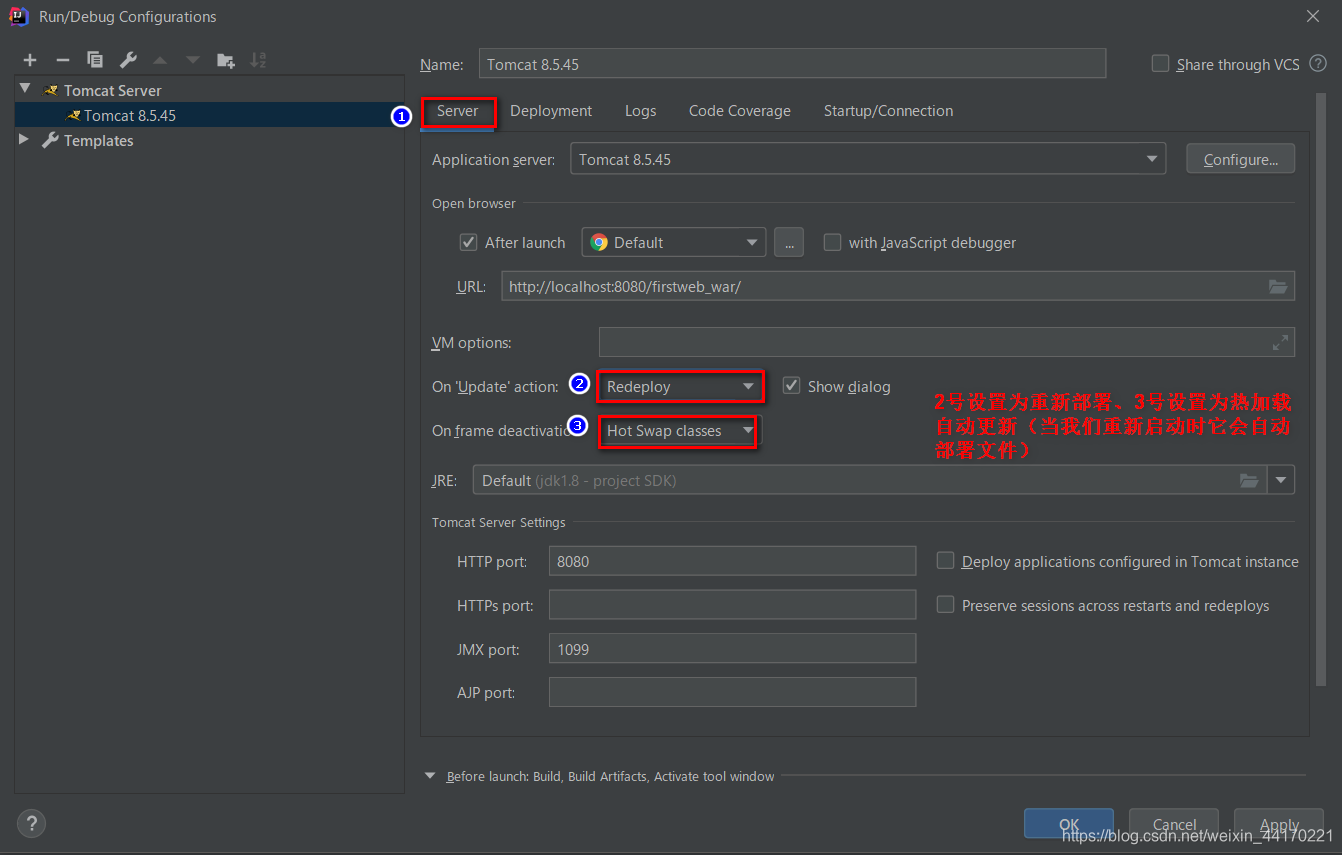Open On 'Update' action Redeploy dropdown
This screenshot has width=1342, height=855.
click(680, 387)
